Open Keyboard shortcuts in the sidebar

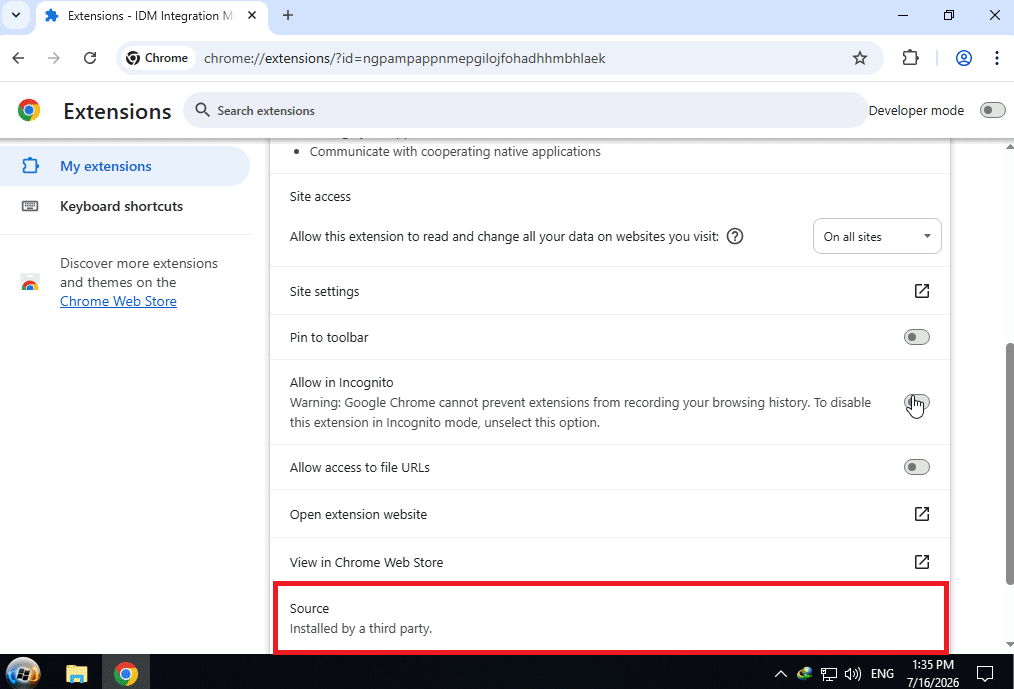(124, 206)
